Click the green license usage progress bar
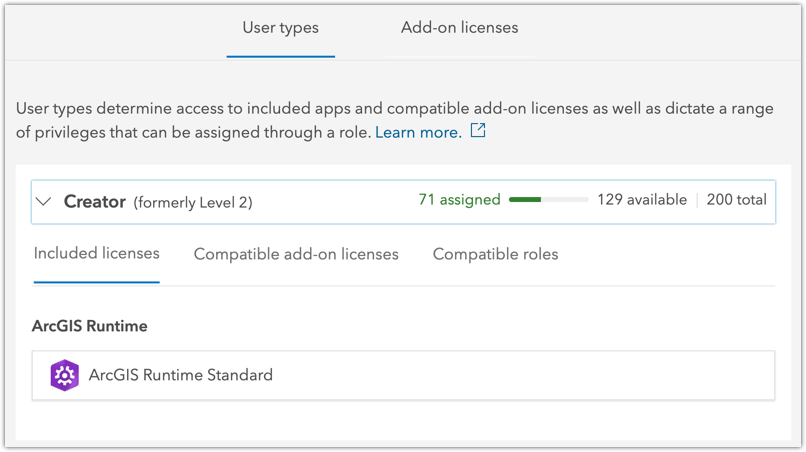Image resolution: width=806 pixels, height=452 pixels. [x=548, y=200]
